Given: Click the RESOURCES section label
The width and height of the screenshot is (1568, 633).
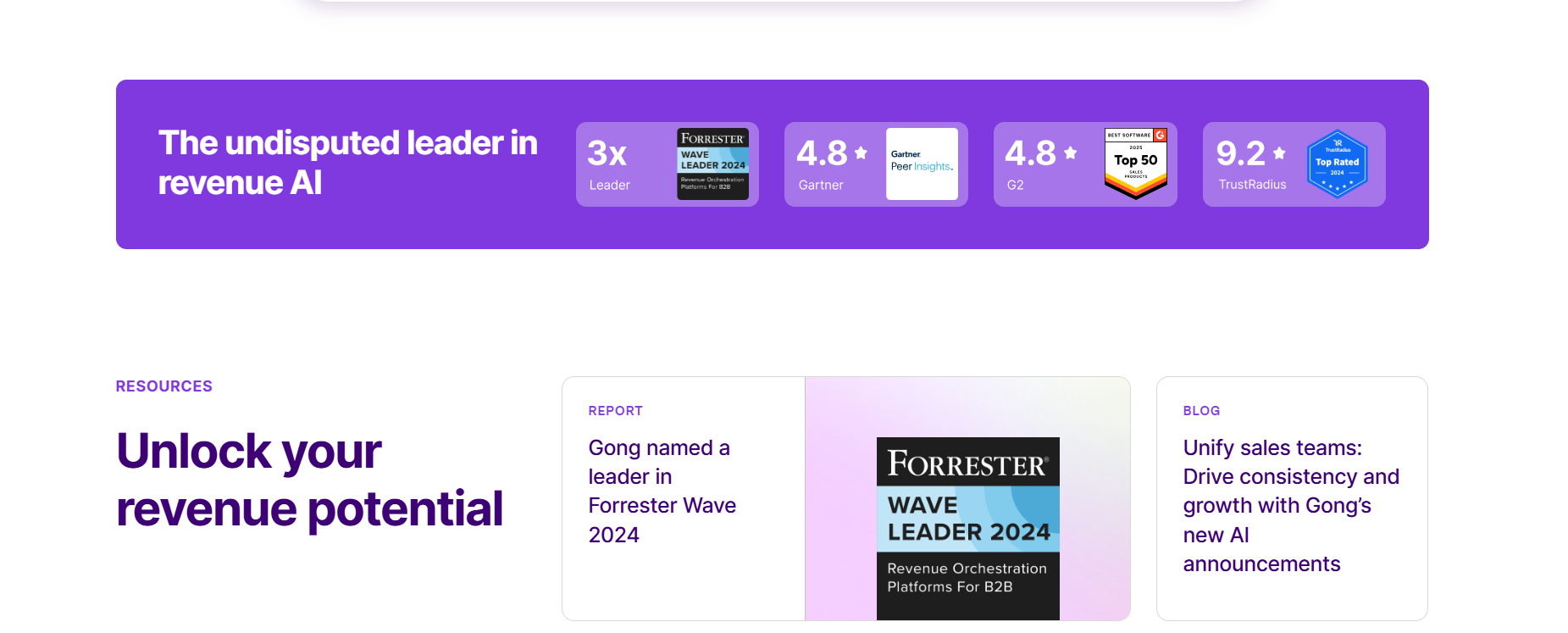Looking at the screenshot, I should point(164,386).
